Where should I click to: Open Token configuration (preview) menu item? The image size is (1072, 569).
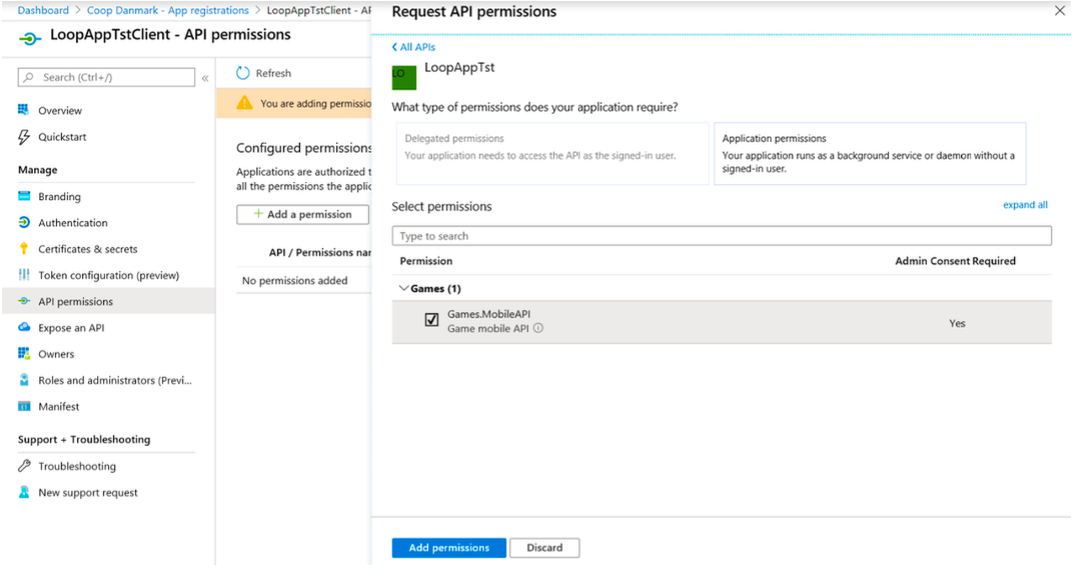(109, 275)
